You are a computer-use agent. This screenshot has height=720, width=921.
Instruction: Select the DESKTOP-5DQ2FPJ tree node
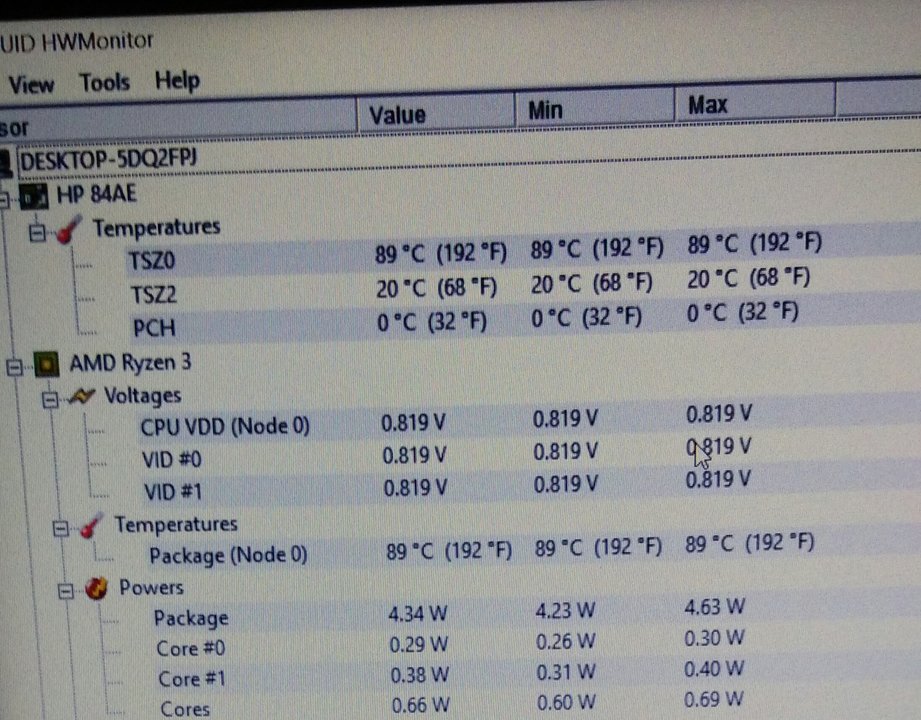[108, 160]
